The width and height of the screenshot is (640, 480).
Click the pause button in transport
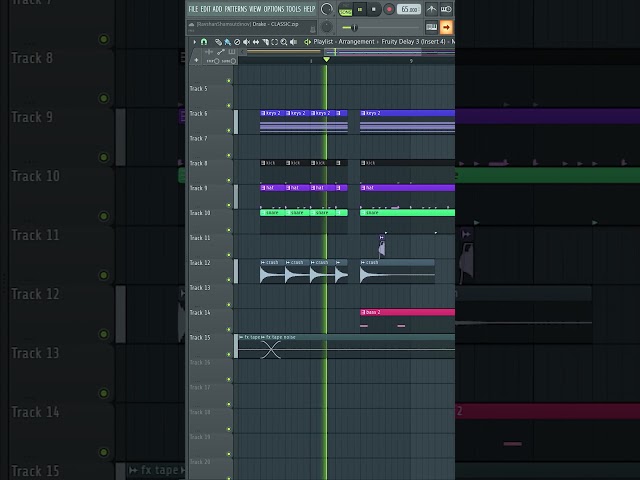coord(360,9)
